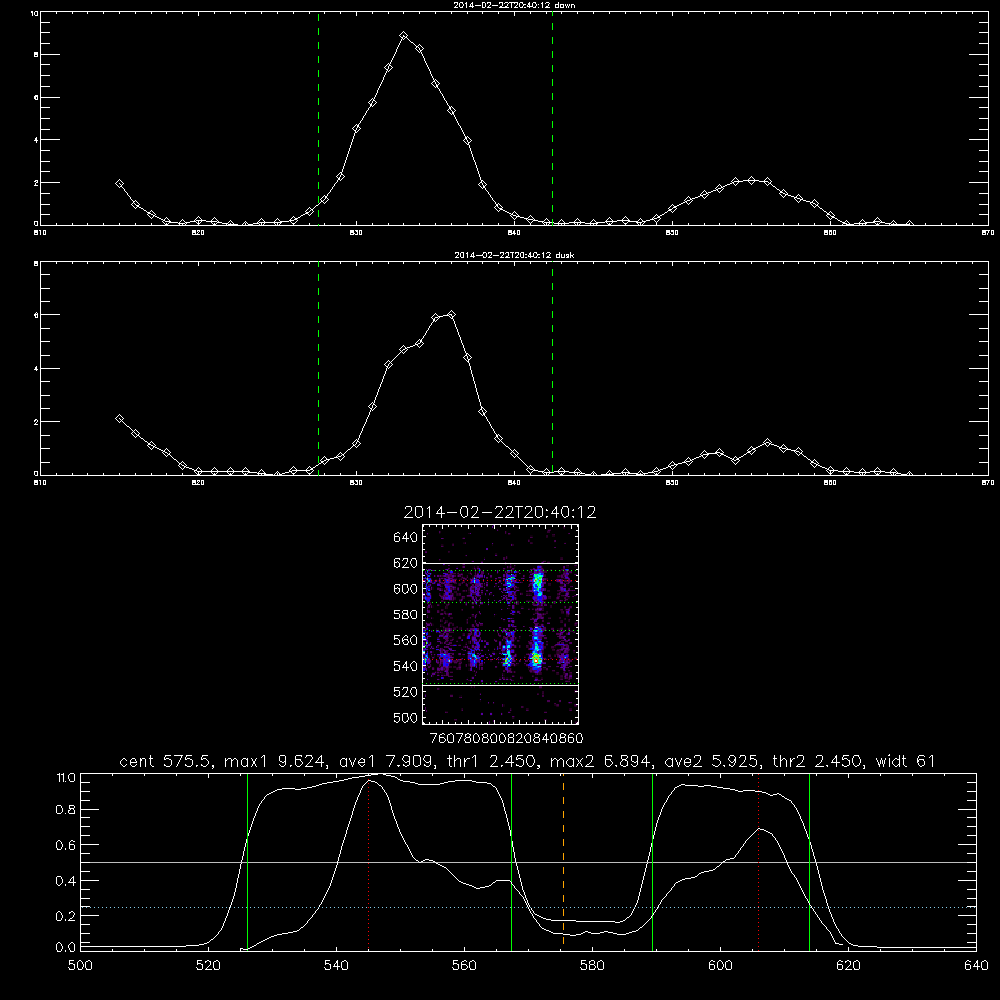This screenshot has height=1000, width=1000.
Task: Click x-axis label 500 of bottom profile plot
Action: click(x=80, y=966)
